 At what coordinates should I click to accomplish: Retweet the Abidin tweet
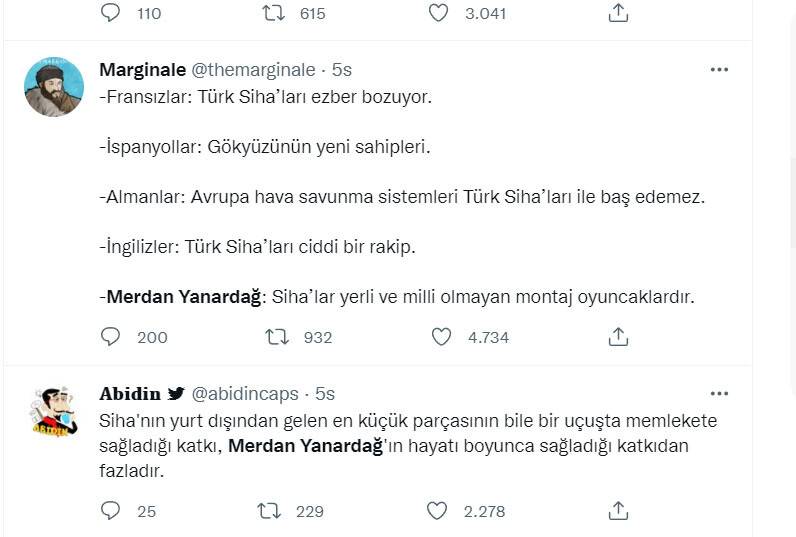click(x=269, y=511)
